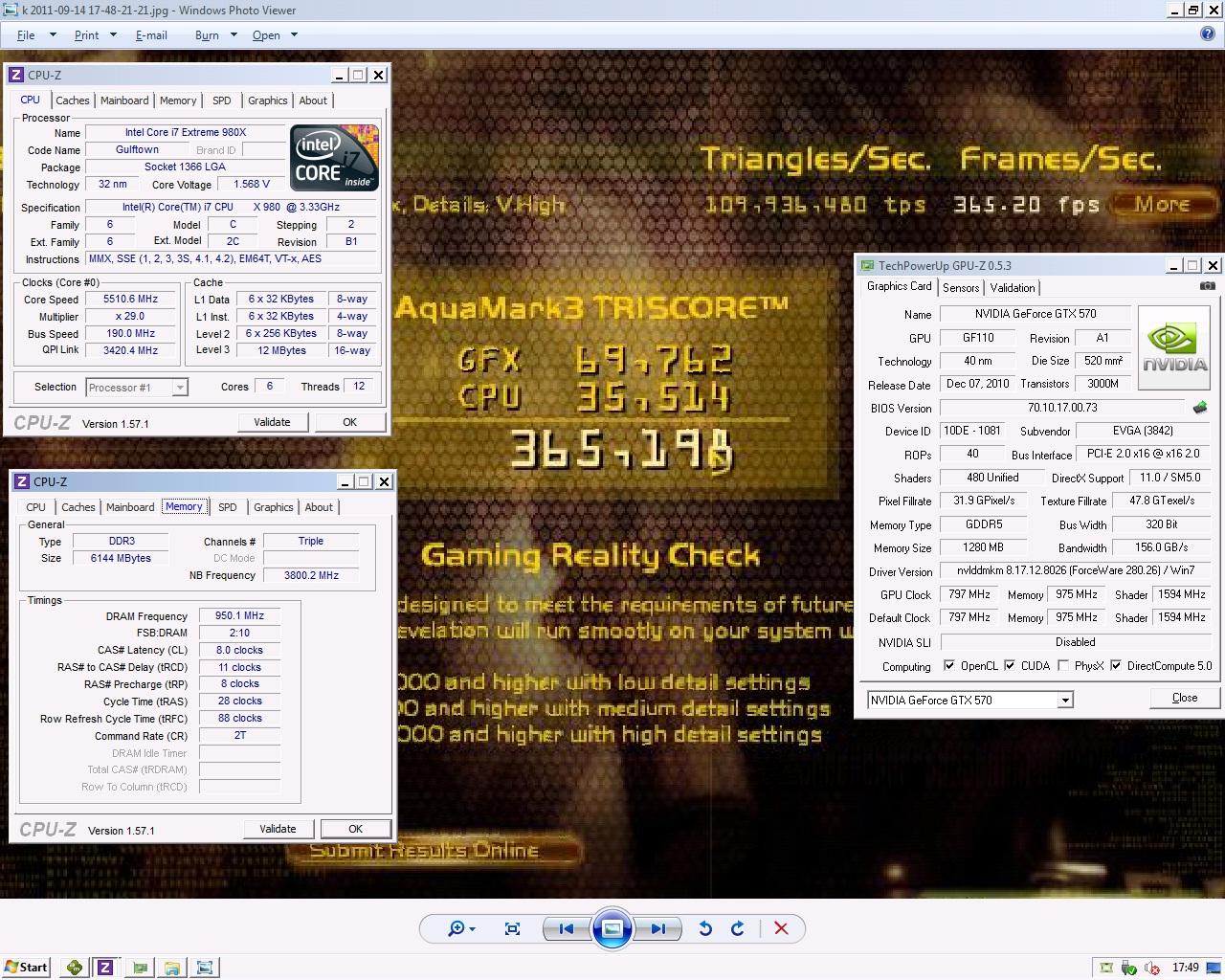
Task: Click the Start button on the taskbar
Action: [26, 967]
